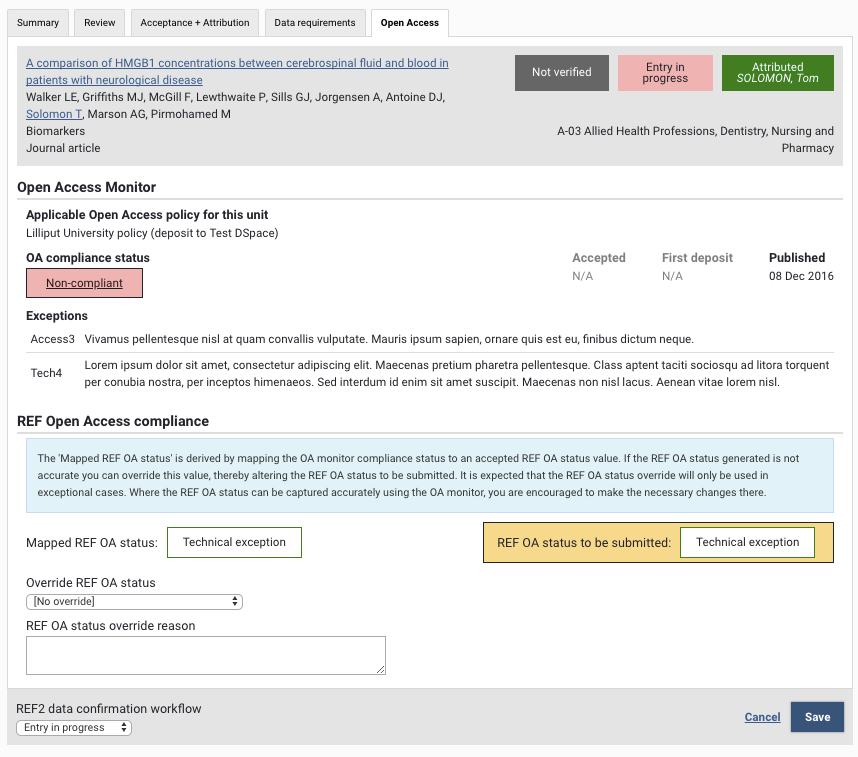Click the Not verified status badge

coord(561,73)
